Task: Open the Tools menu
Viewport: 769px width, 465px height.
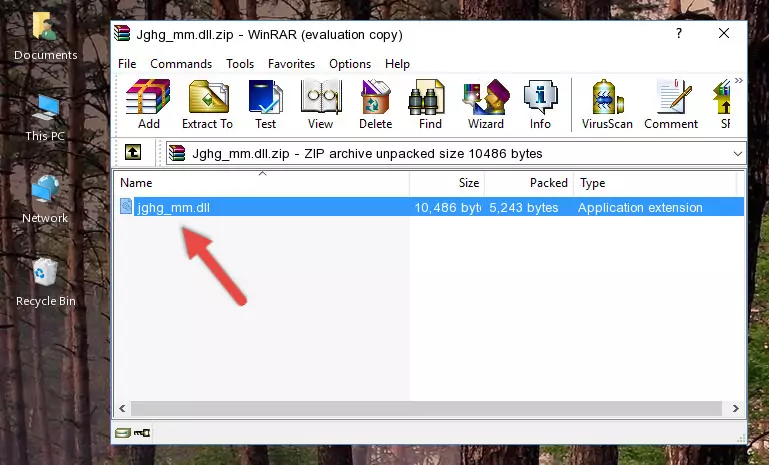Action: click(x=240, y=64)
